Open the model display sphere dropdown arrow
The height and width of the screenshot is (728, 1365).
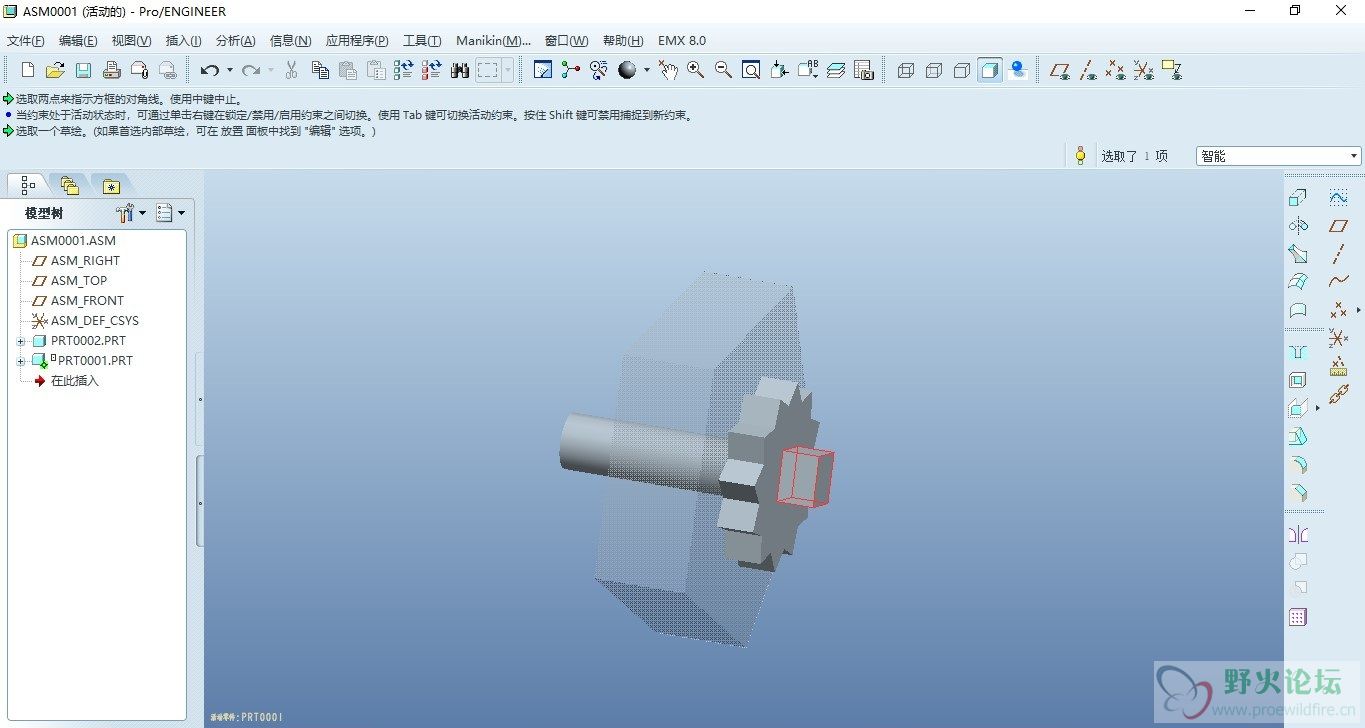click(x=646, y=70)
